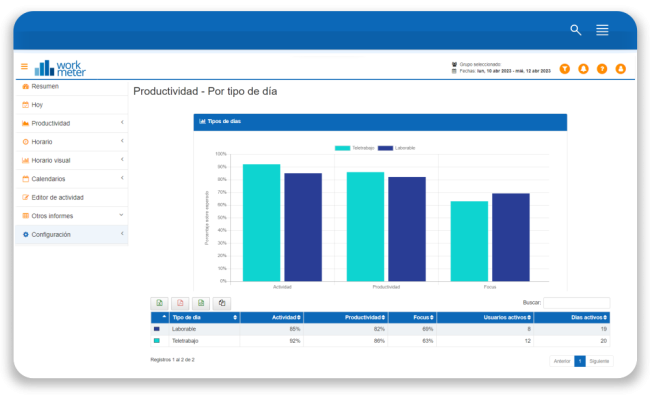This screenshot has height=395, width=650.
Task: Click the Hoy calendar icon
Action: (25, 105)
